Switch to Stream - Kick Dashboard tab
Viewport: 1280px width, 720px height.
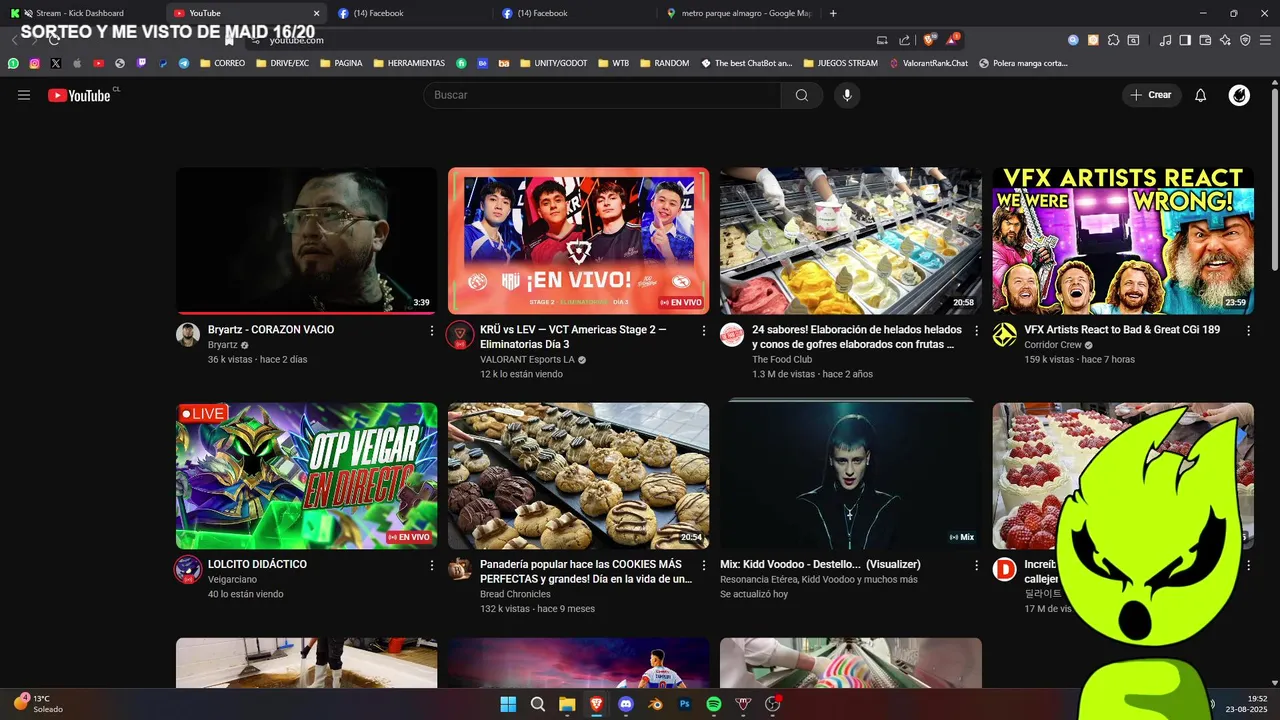[x=80, y=13]
